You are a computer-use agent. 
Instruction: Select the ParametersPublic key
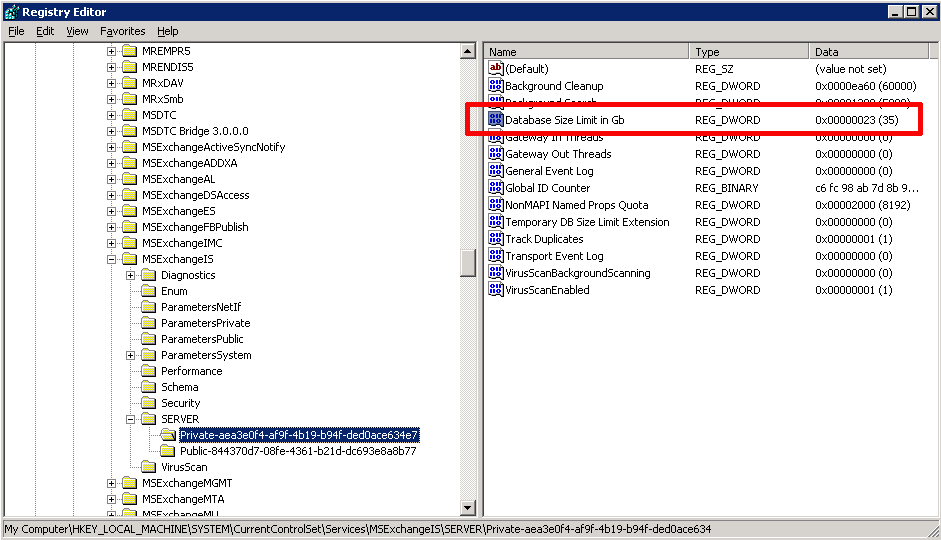click(x=202, y=339)
